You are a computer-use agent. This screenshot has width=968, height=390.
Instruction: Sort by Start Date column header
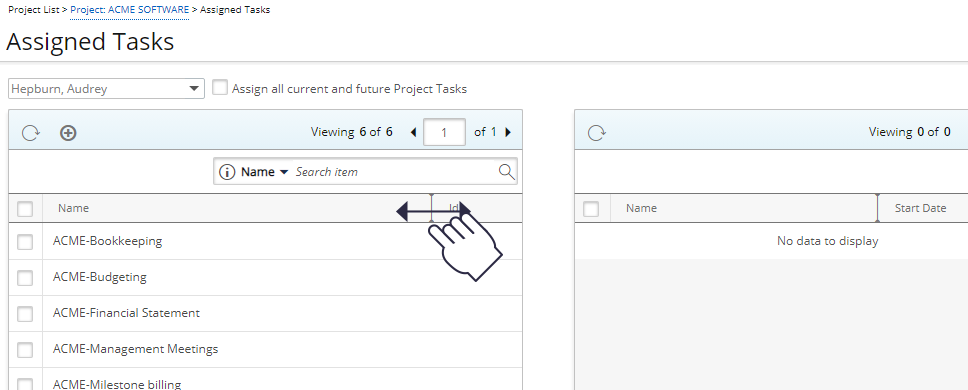pyautogui.click(x=920, y=208)
